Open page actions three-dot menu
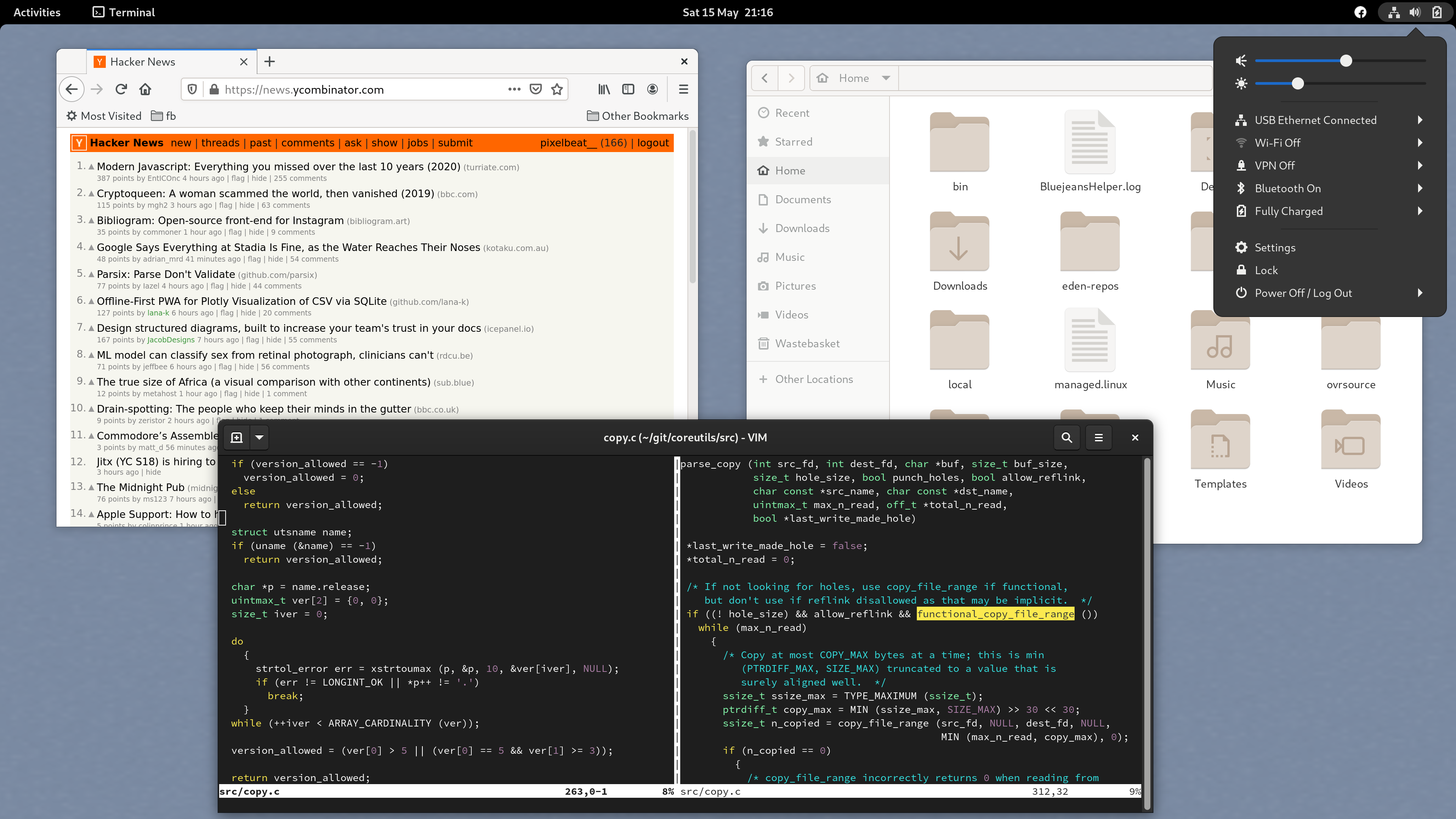 coord(514,89)
